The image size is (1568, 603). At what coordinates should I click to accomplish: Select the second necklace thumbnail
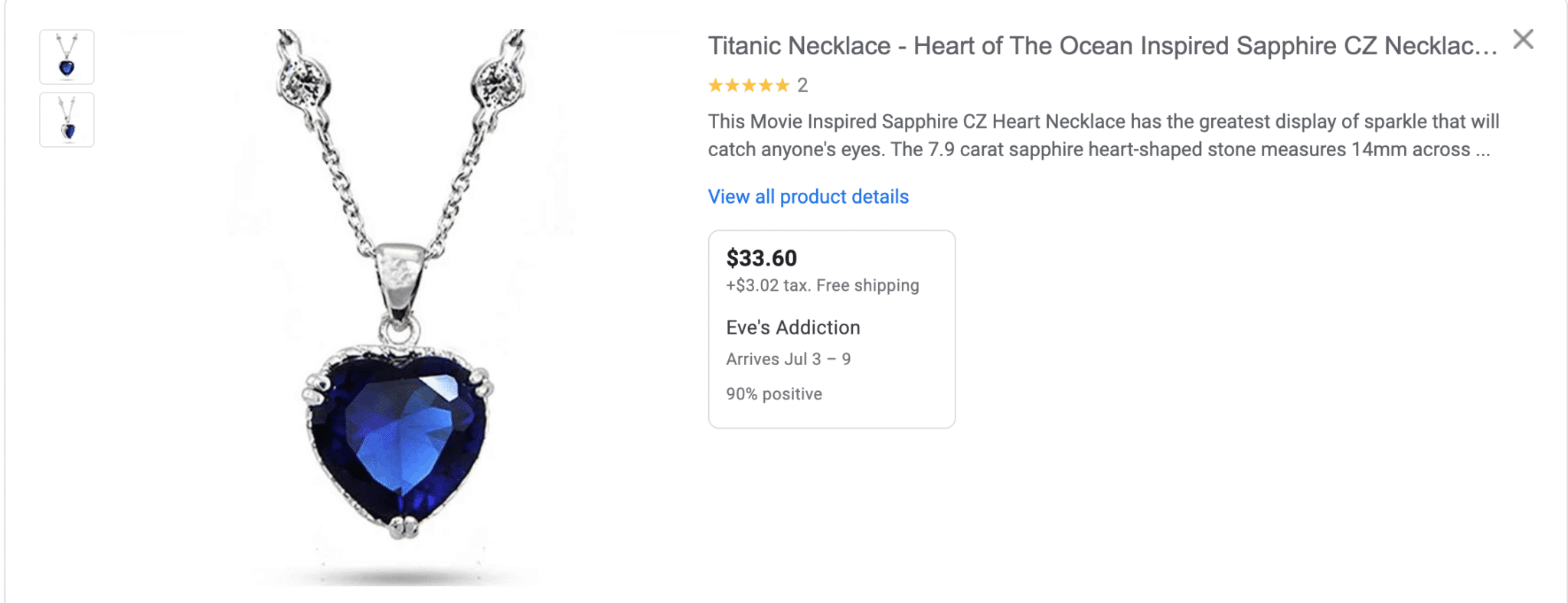pyautogui.click(x=67, y=120)
